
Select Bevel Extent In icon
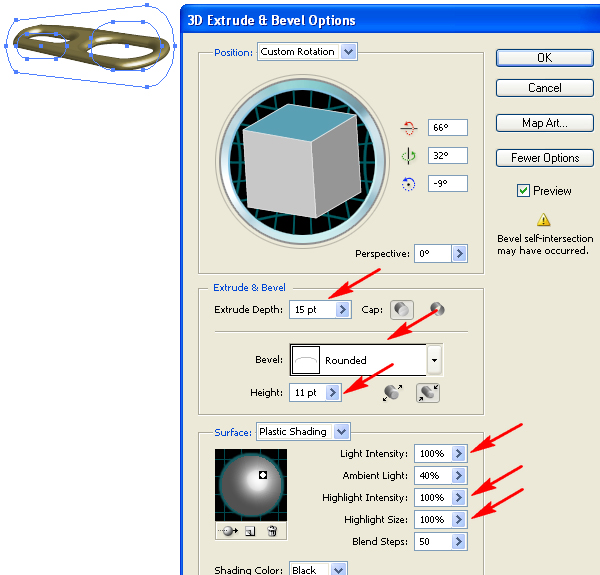pos(428,393)
